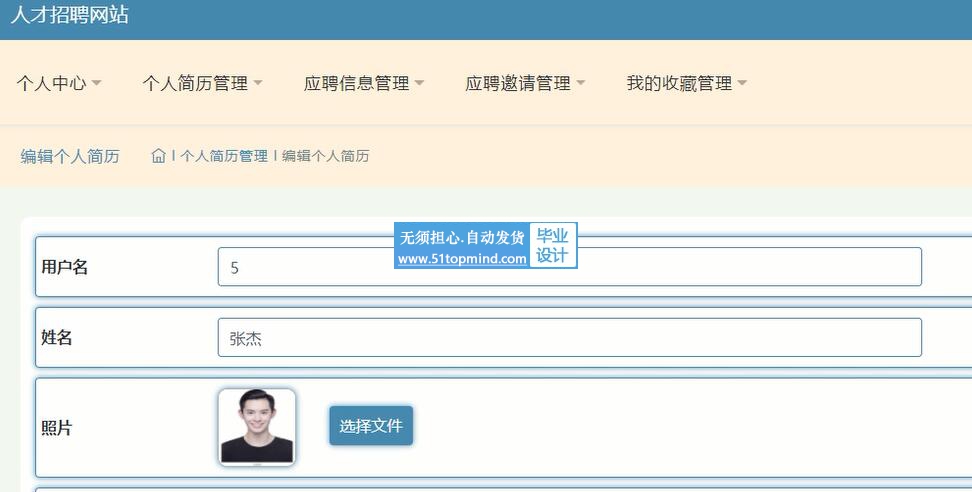Expand the dropdown arrow beside 我的收藏管理

tap(742, 82)
